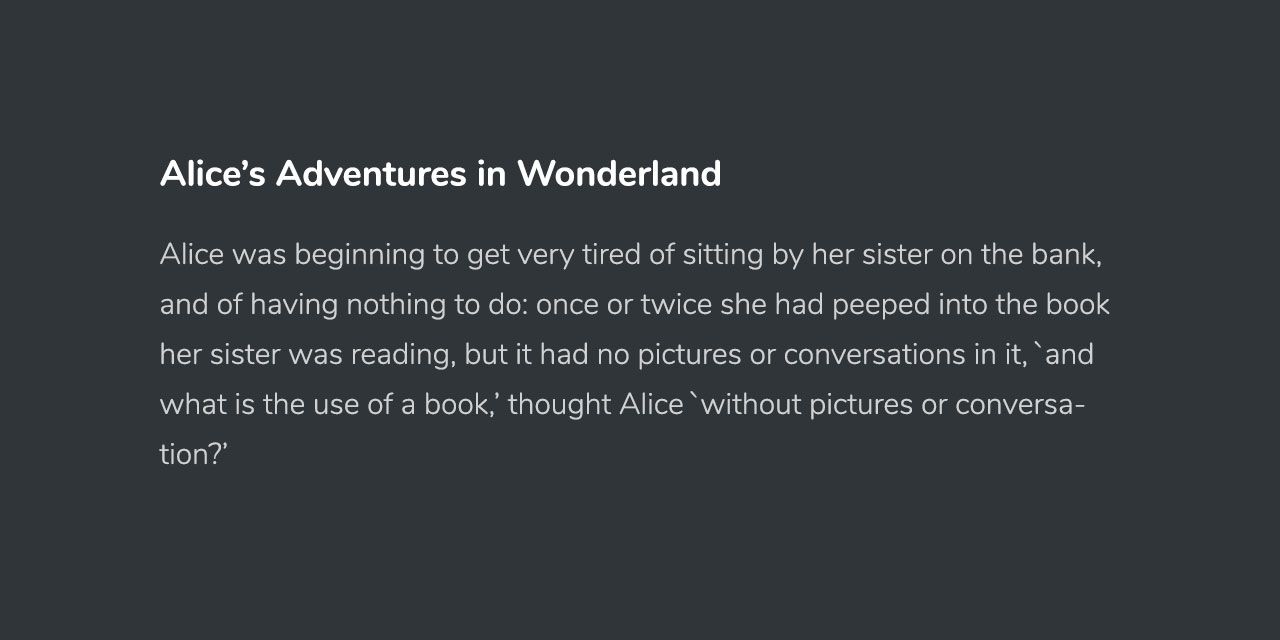Click the final fragment tion?' on last line
Viewport: 1280px width, 640px height.
pos(195,455)
